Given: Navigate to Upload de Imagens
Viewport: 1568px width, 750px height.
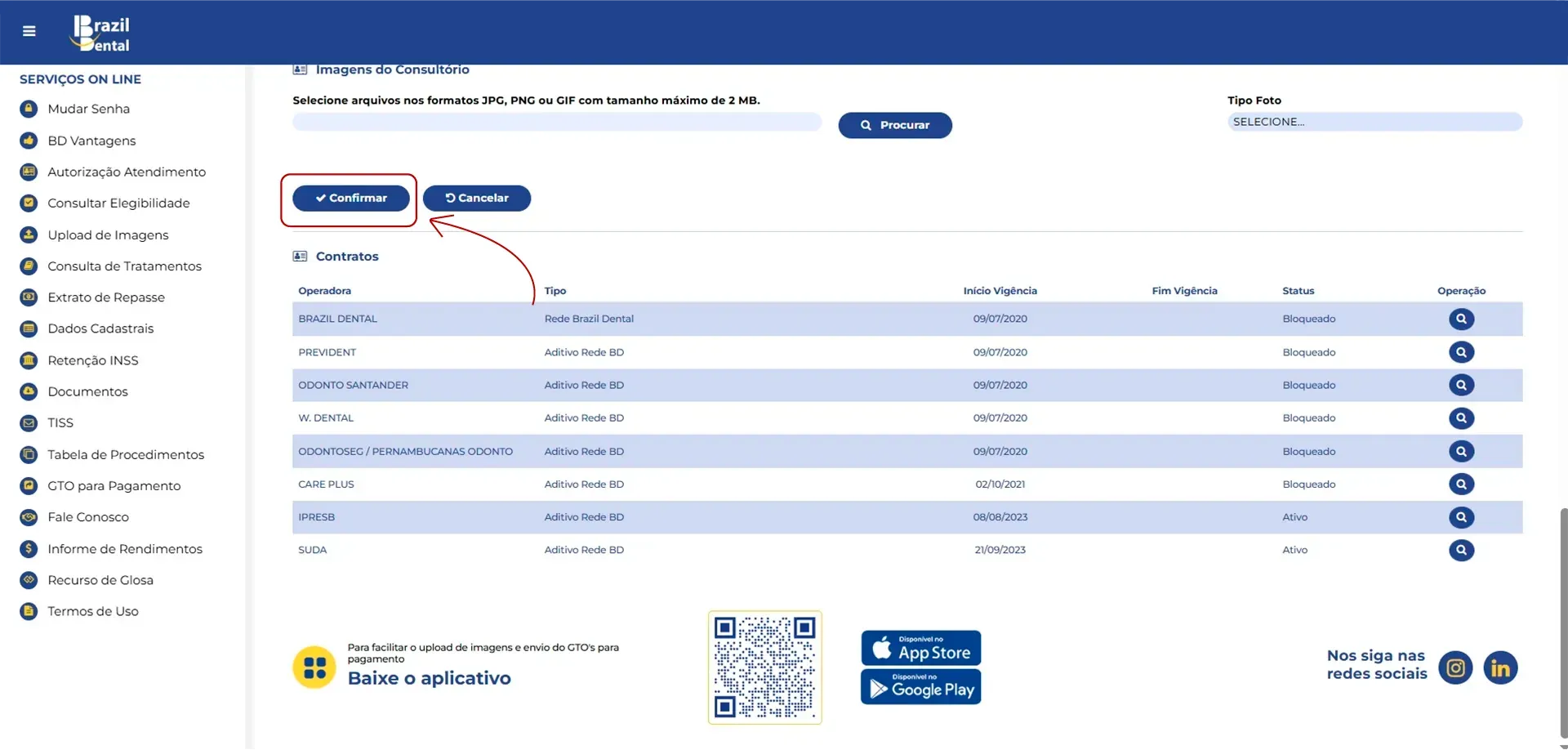Looking at the screenshot, I should point(108,234).
